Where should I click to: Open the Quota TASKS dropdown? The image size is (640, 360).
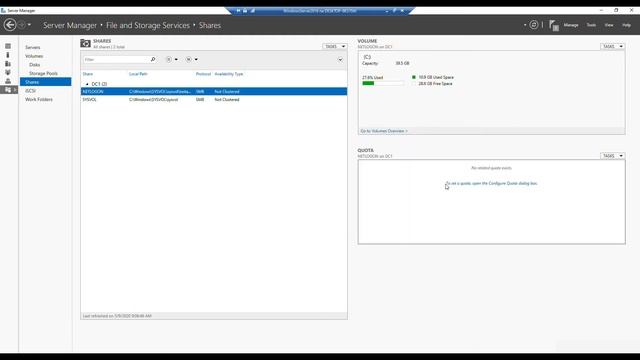(x=612, y=156)
